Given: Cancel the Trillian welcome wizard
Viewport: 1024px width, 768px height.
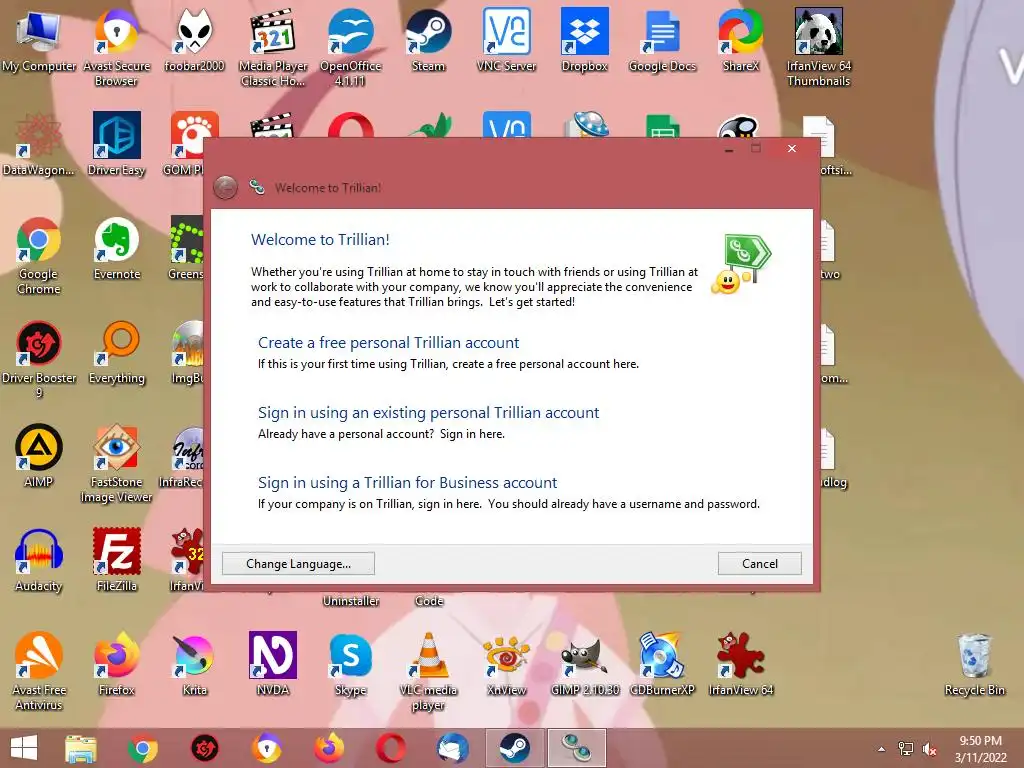Looking at the screenshot, I should (x=760, y=564).
